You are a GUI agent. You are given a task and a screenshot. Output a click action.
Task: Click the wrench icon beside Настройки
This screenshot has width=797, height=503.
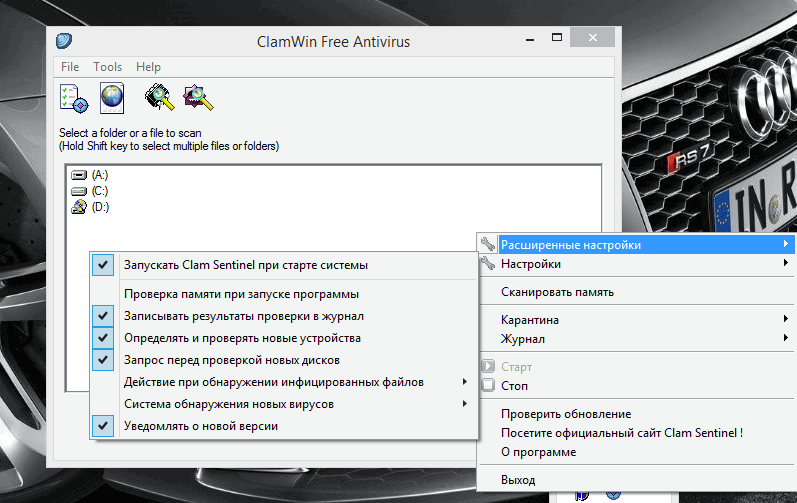488,263
